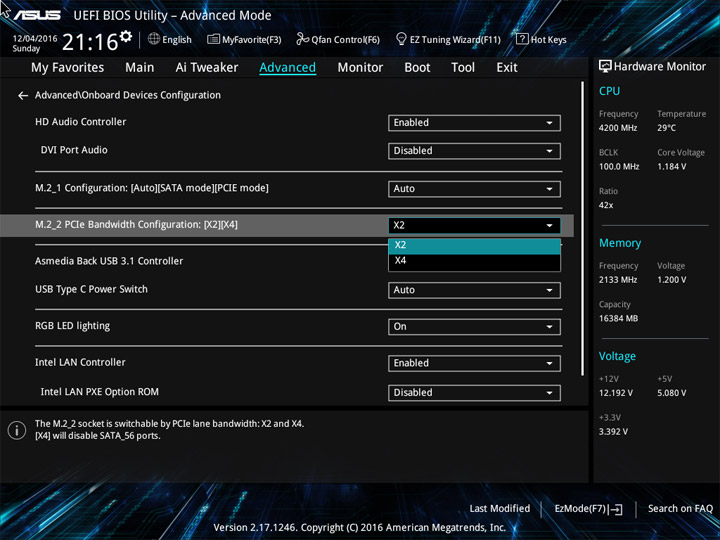Screen dimensions: 720x540
Task: Click Last Modified button
Action: point(500,509)
